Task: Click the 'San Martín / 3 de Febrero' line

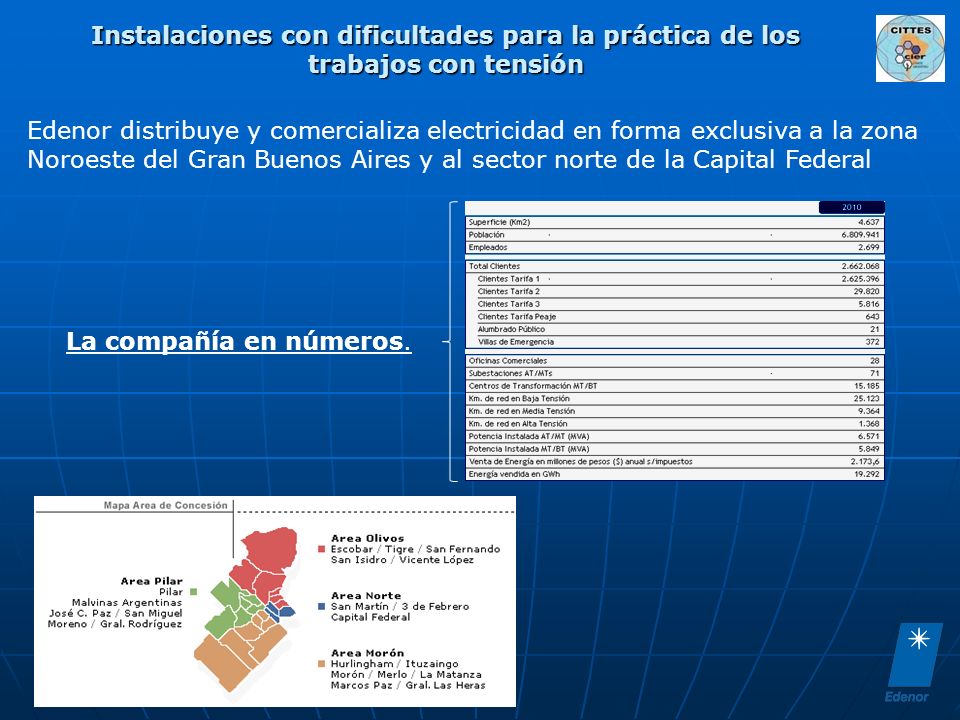Action: pos(400,607)
